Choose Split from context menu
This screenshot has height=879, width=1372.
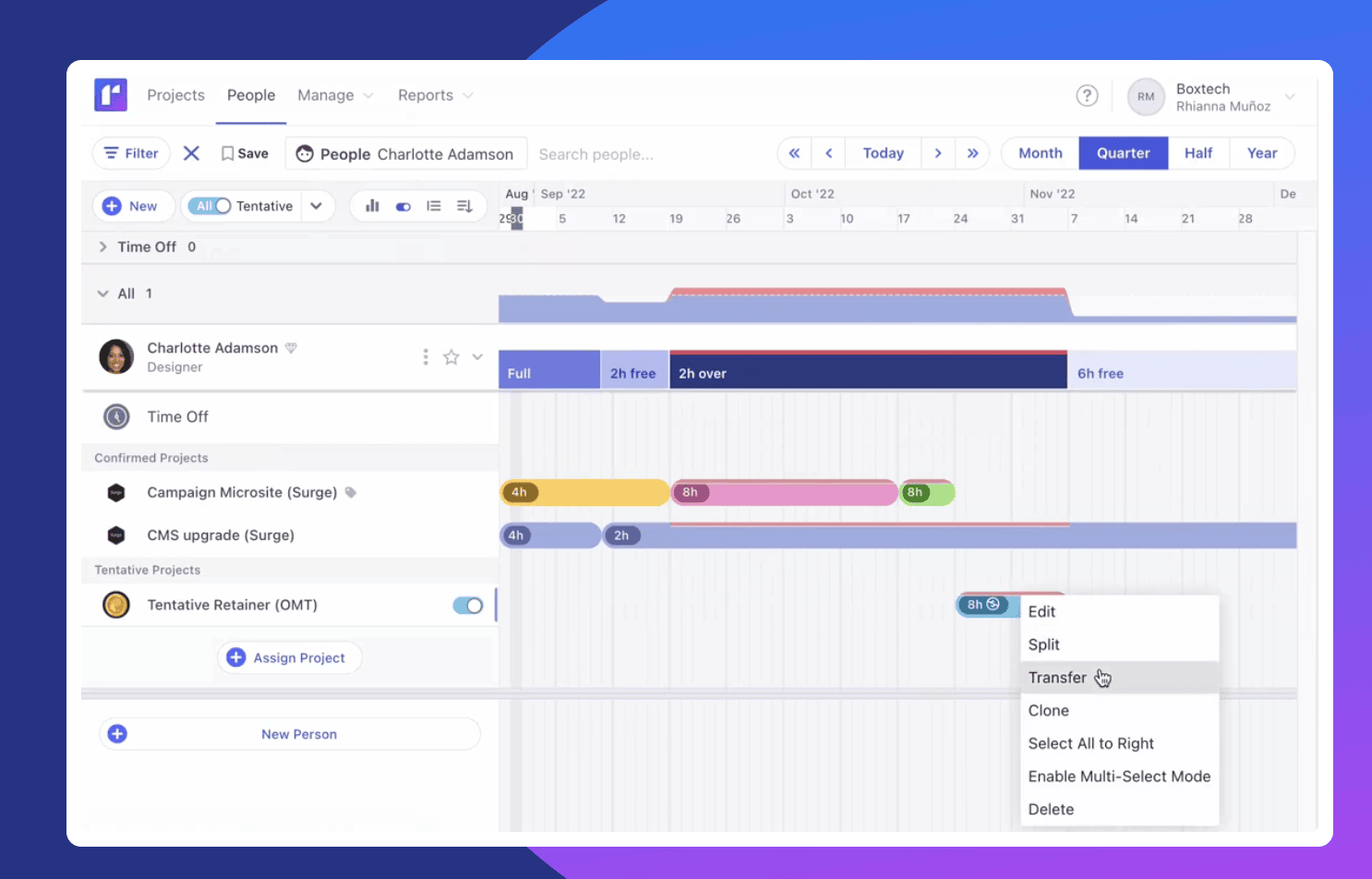tap(1120, 644)
